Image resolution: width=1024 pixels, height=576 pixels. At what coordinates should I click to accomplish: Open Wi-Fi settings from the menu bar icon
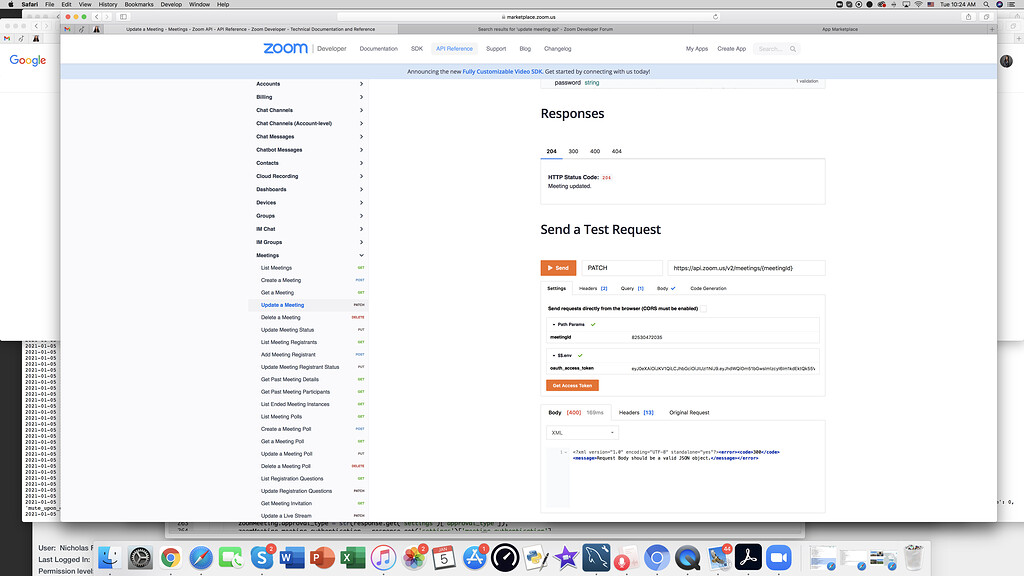click(918, 4)
